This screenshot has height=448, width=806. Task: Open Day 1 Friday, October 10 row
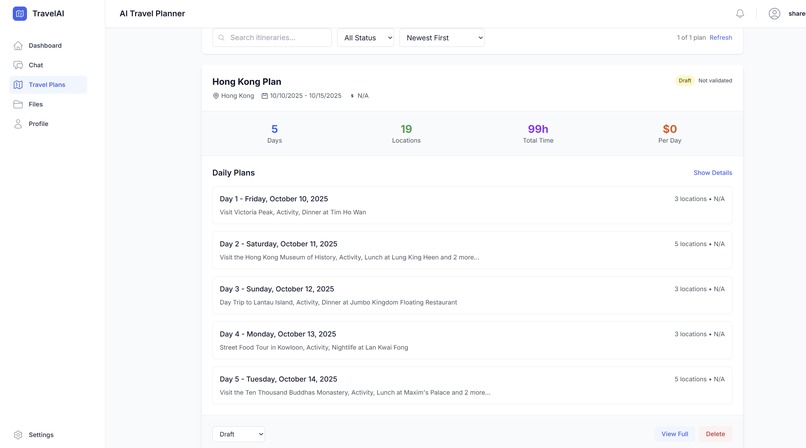click(472, 205)
